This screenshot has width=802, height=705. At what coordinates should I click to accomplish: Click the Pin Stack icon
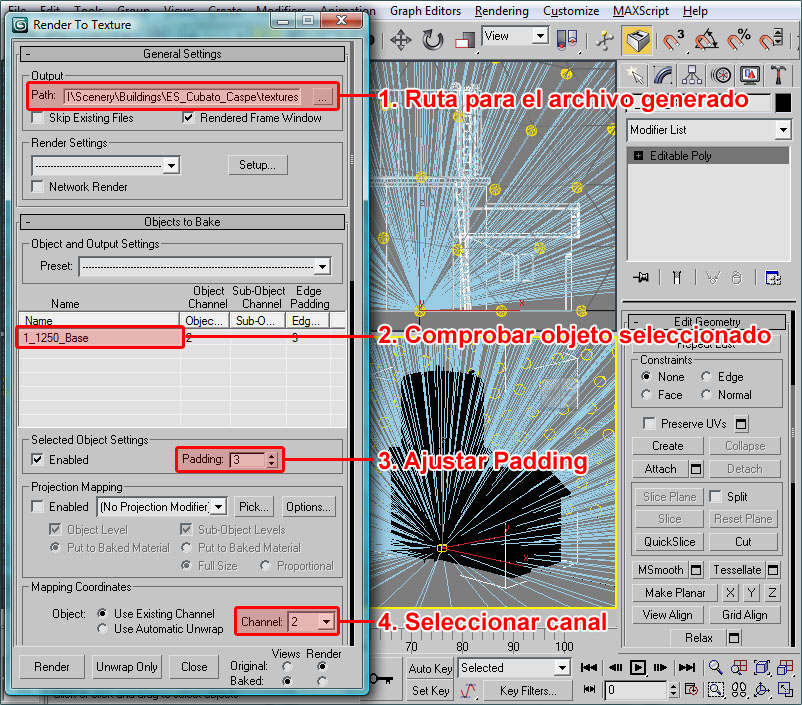(x=641, y=277)
